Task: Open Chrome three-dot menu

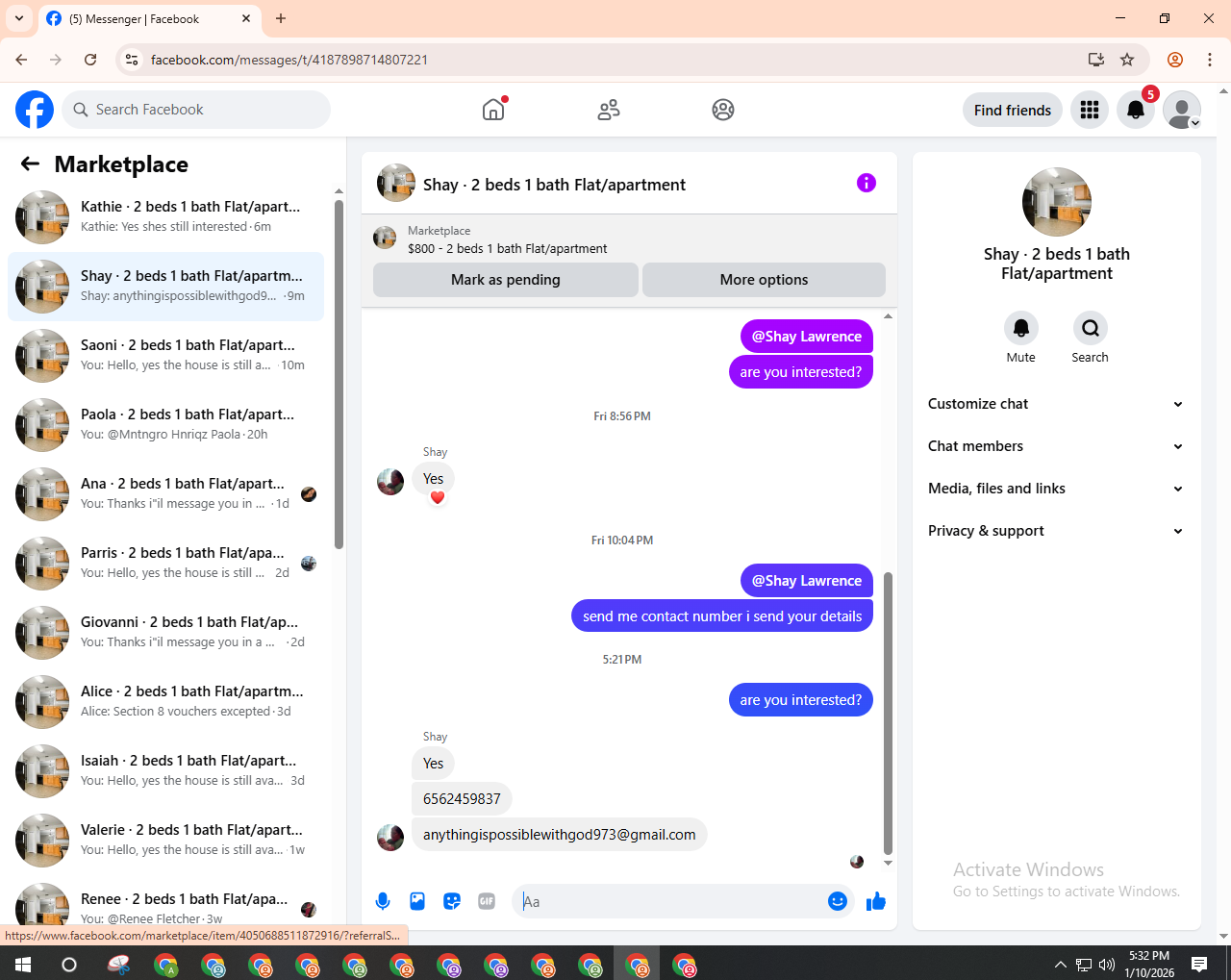Action: 1210,60
